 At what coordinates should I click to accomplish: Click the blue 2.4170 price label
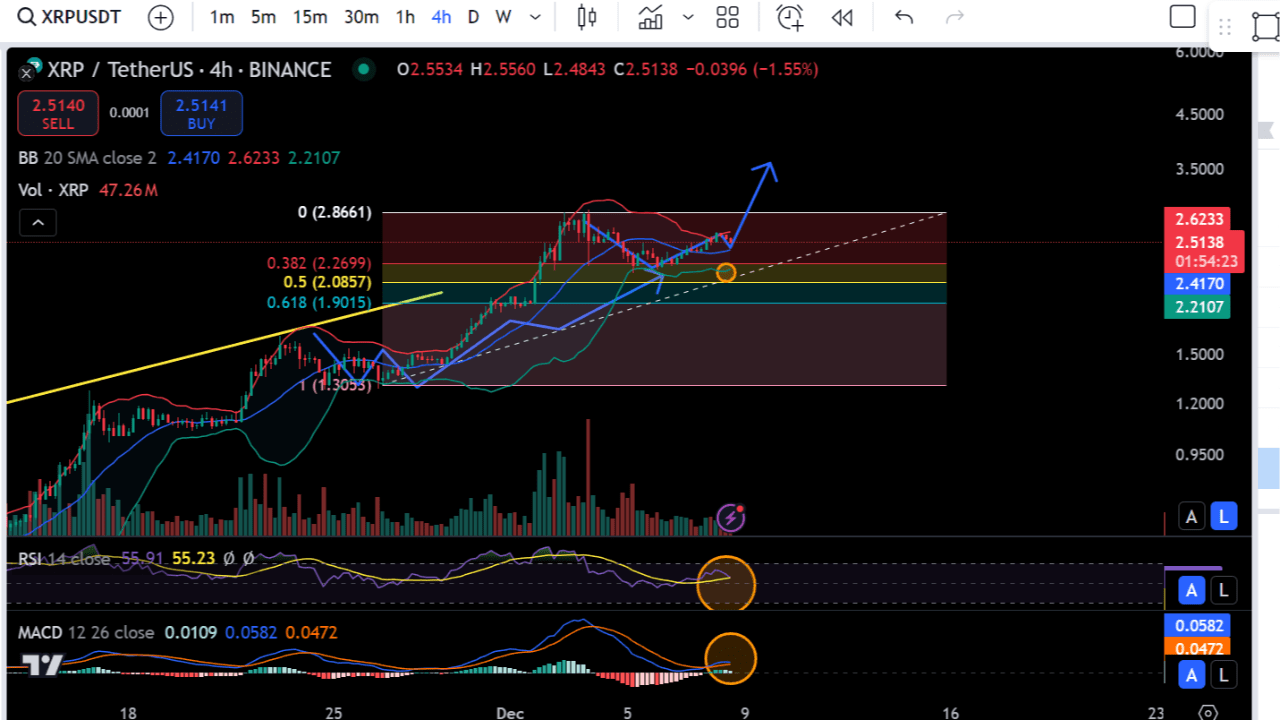[1197, 284]
